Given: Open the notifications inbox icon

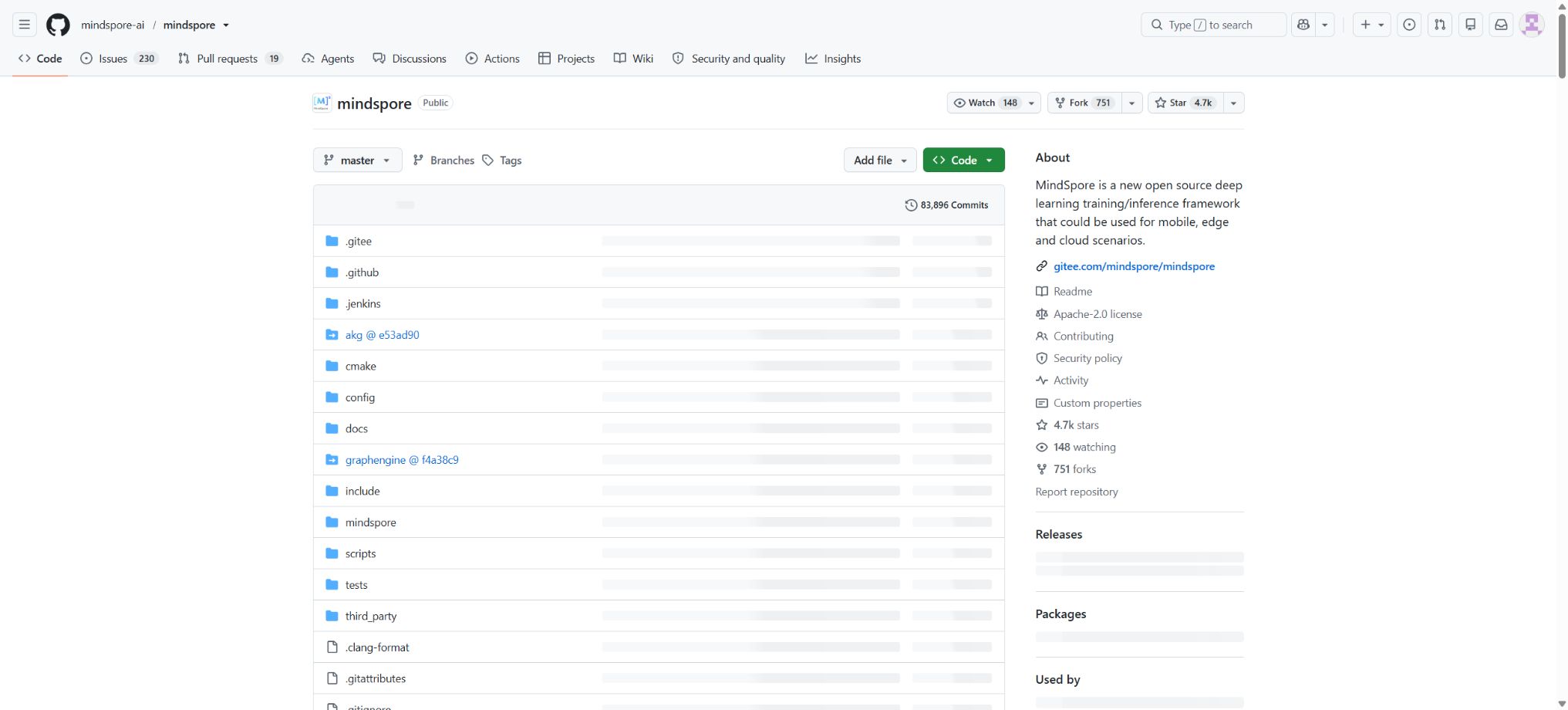Looking at the screenshot, I should [1501, 25].
